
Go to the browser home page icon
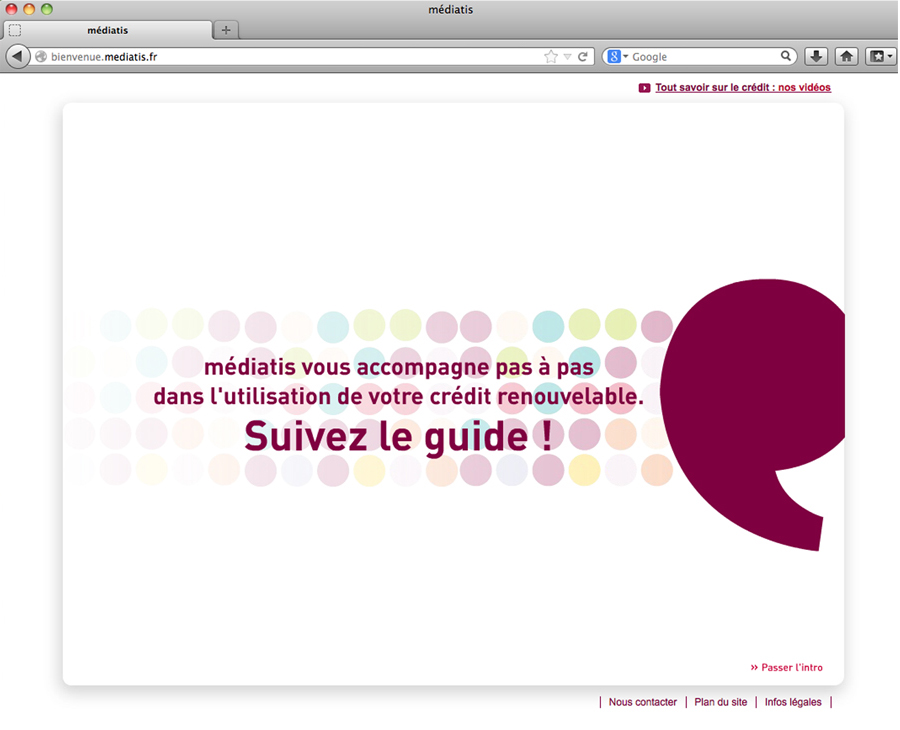click(x=846, y=57)
